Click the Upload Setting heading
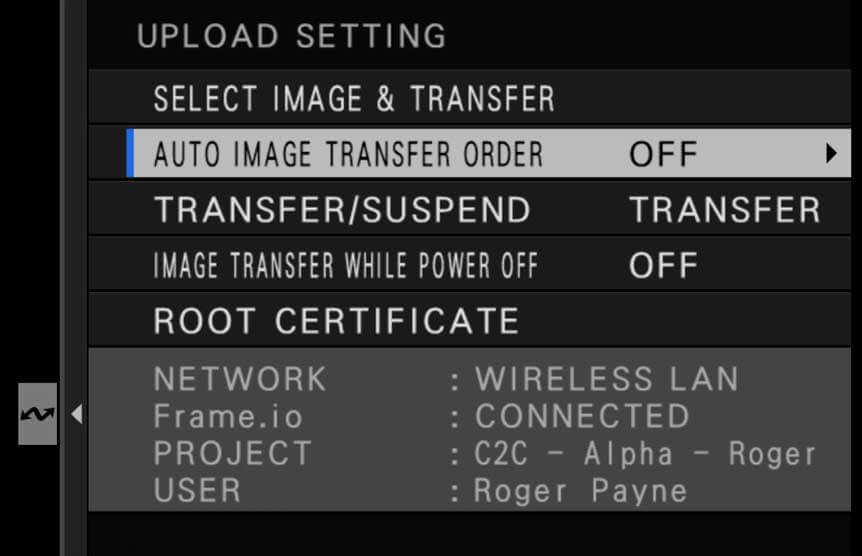The image size is (862, 556). (291, 36)
